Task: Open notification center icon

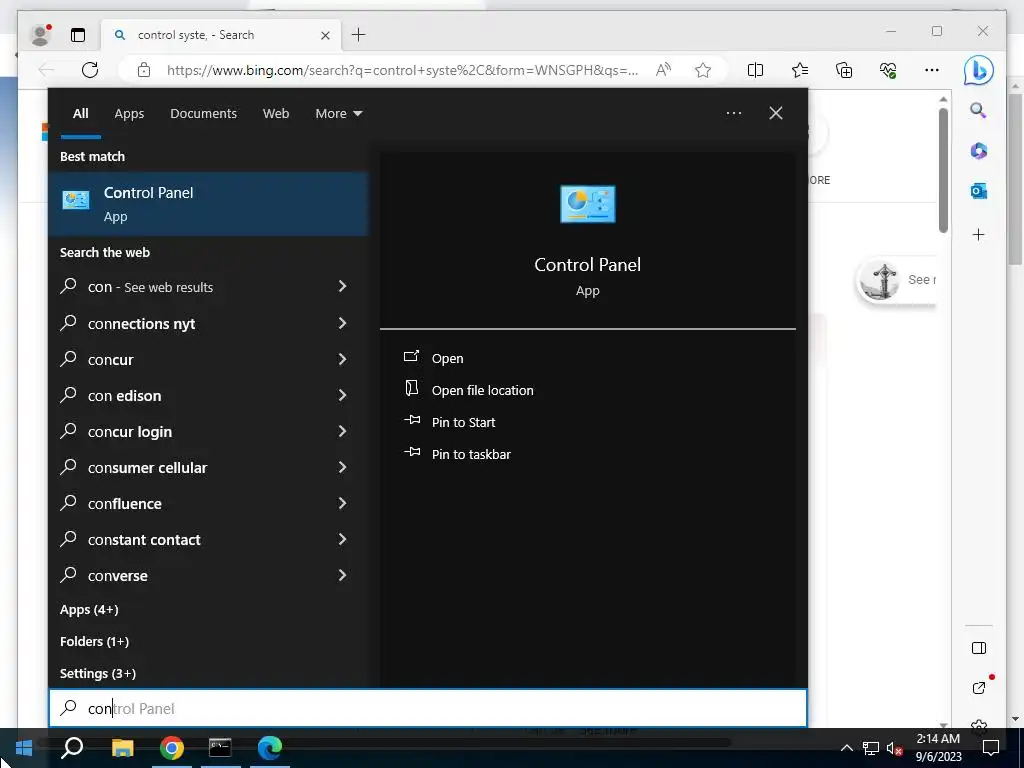Action: tap(991, 748)
